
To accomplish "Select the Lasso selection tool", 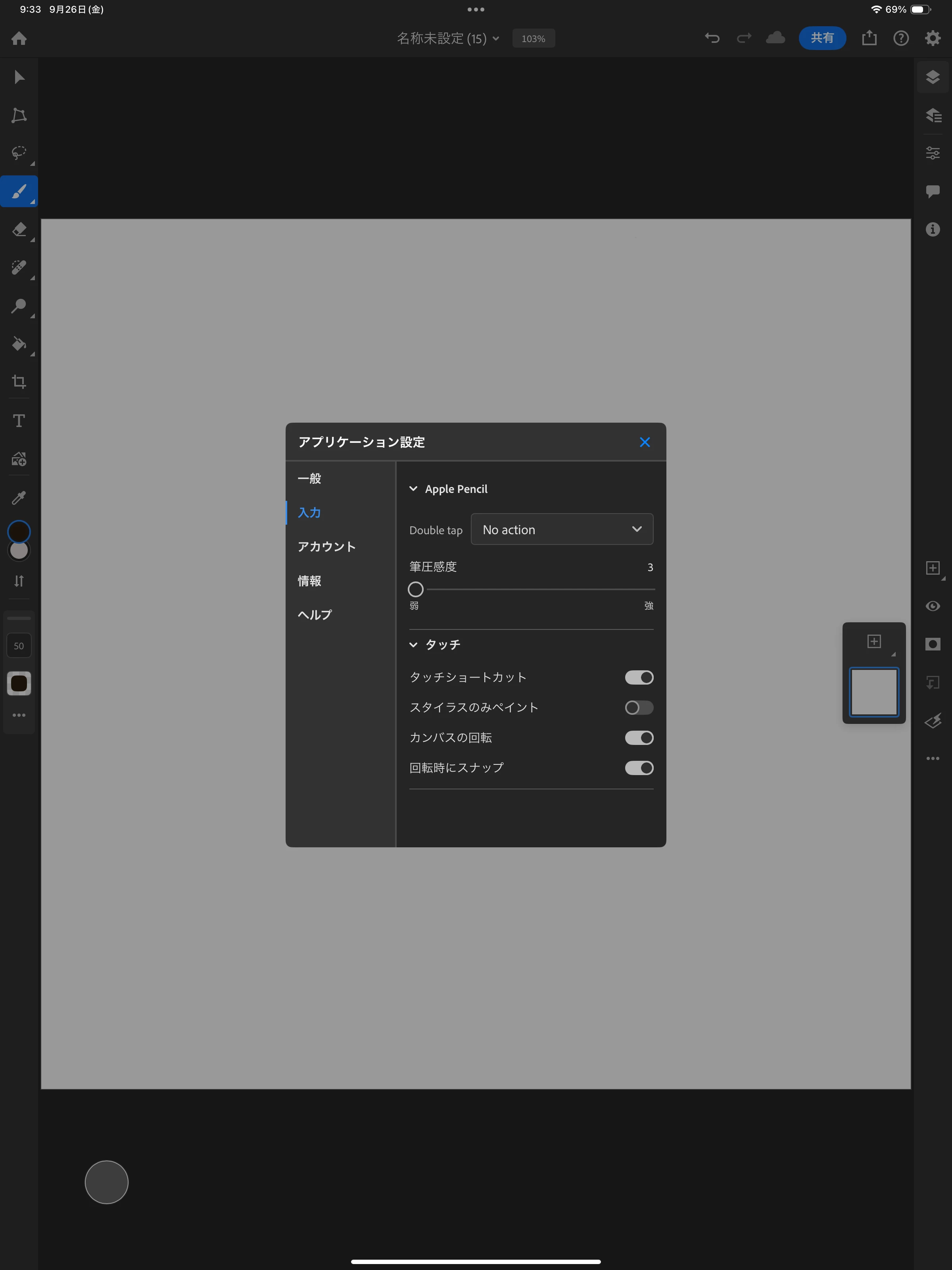I will coord(19,153).
